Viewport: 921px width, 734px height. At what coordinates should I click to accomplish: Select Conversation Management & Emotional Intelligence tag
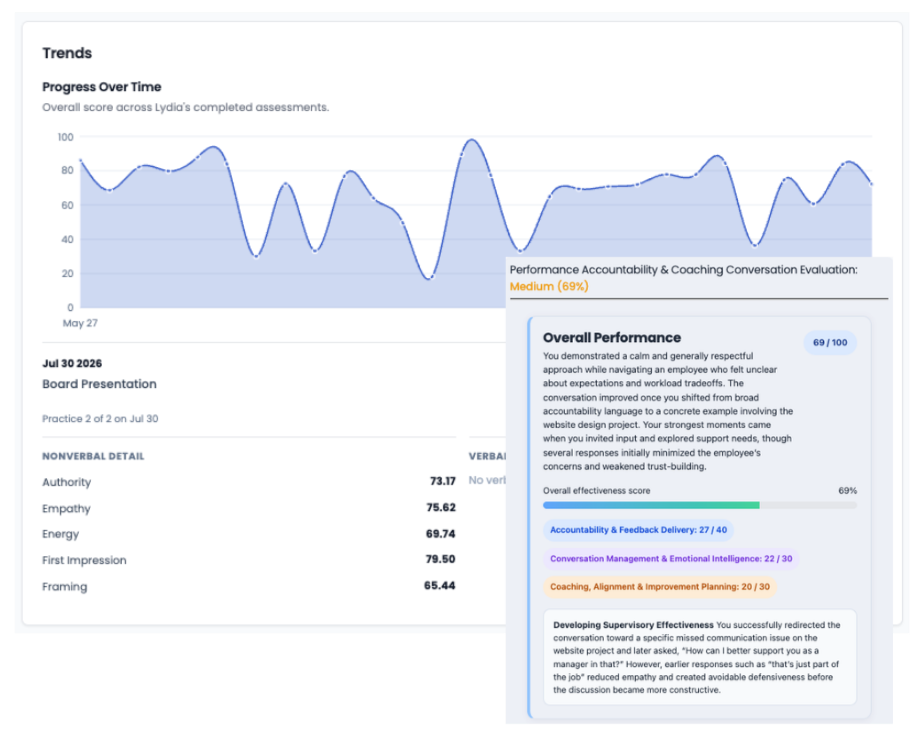click(x=671, y=558)
